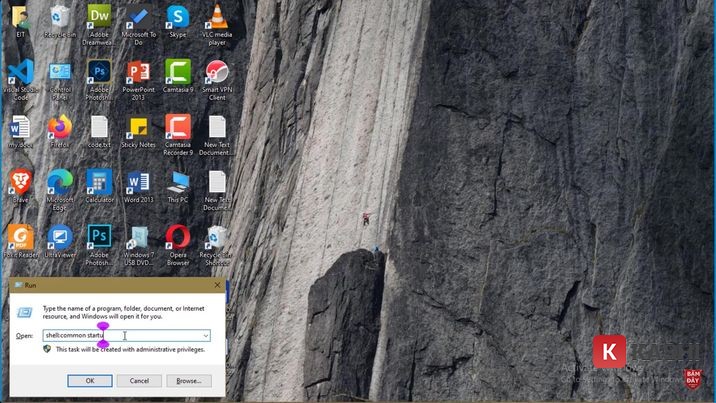Open VLC media player shortcut
Viewport: 716px width, 403px height.
pos(217,17)
